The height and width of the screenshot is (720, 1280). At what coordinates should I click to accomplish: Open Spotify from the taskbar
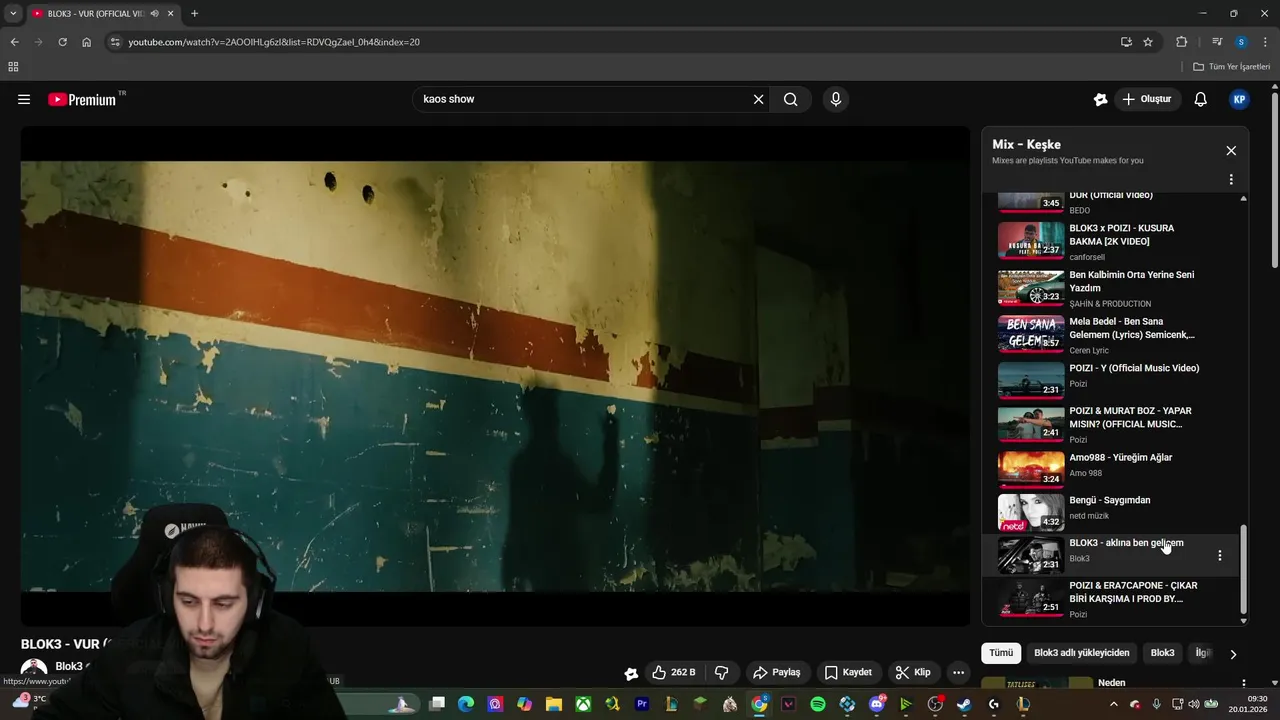tap(818, 704)
